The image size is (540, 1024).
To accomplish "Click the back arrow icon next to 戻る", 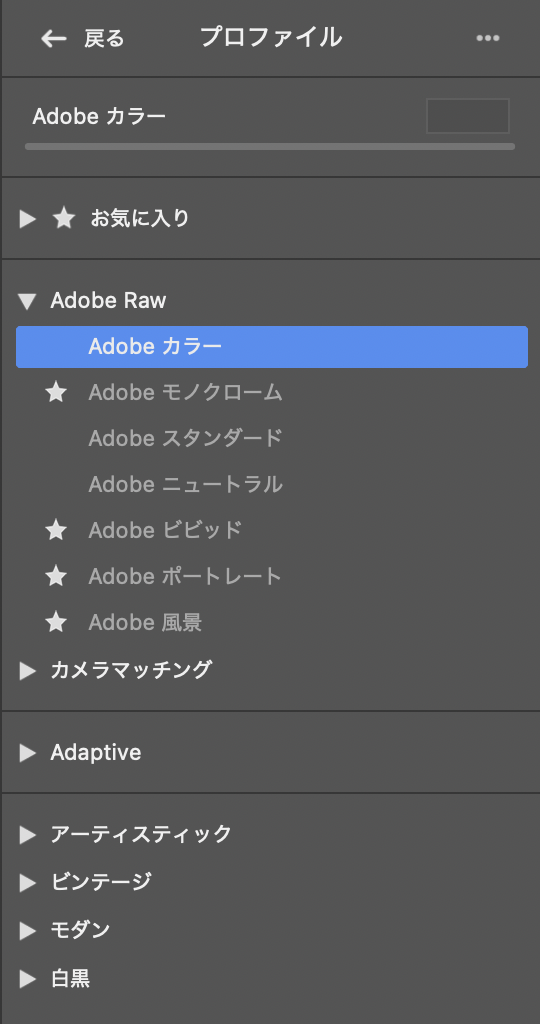I will pos(54,39).
